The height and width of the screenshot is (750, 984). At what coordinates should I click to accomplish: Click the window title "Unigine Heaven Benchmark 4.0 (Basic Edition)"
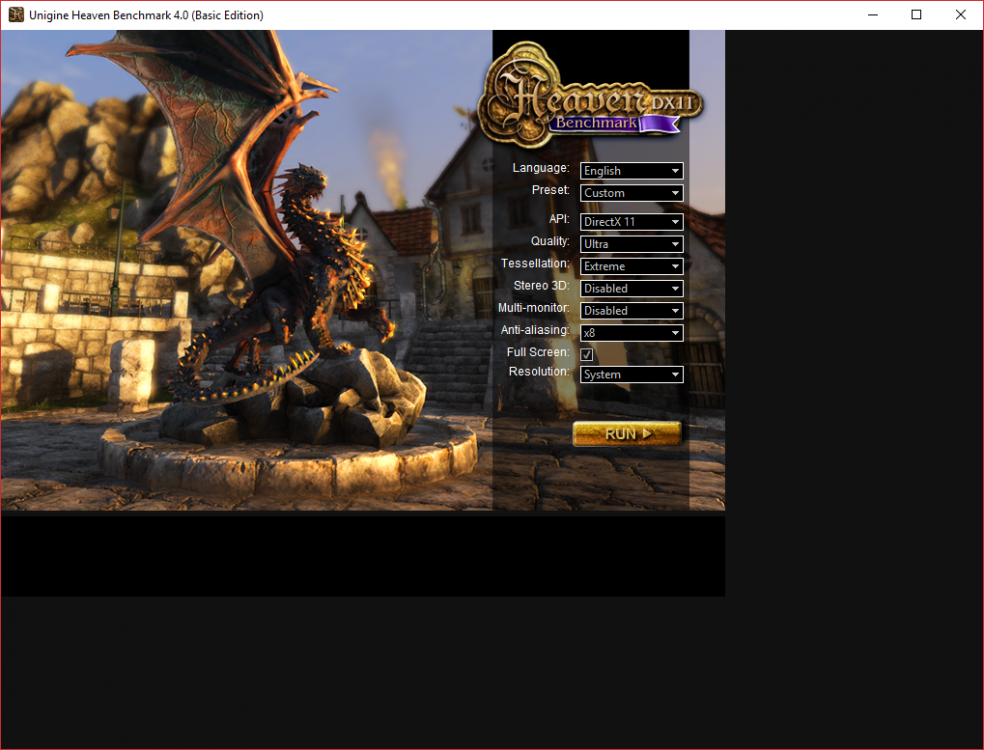146,15
